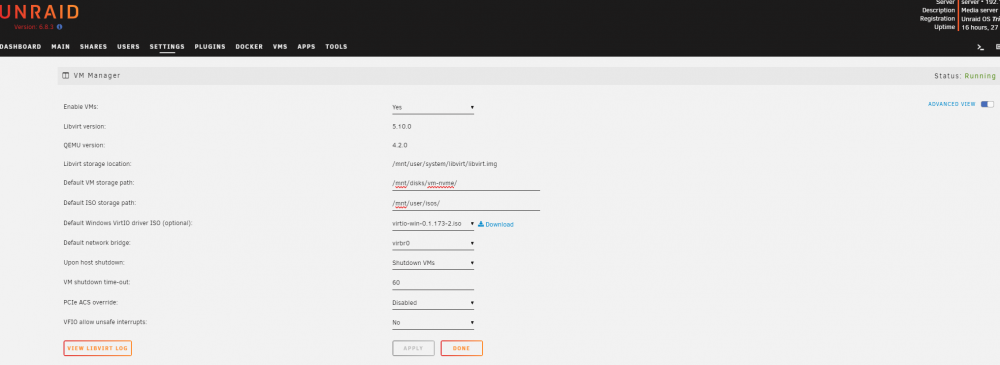1000x365 pixels.
Task: Click the PCIe ACS override label
Action: pos(91,302)
